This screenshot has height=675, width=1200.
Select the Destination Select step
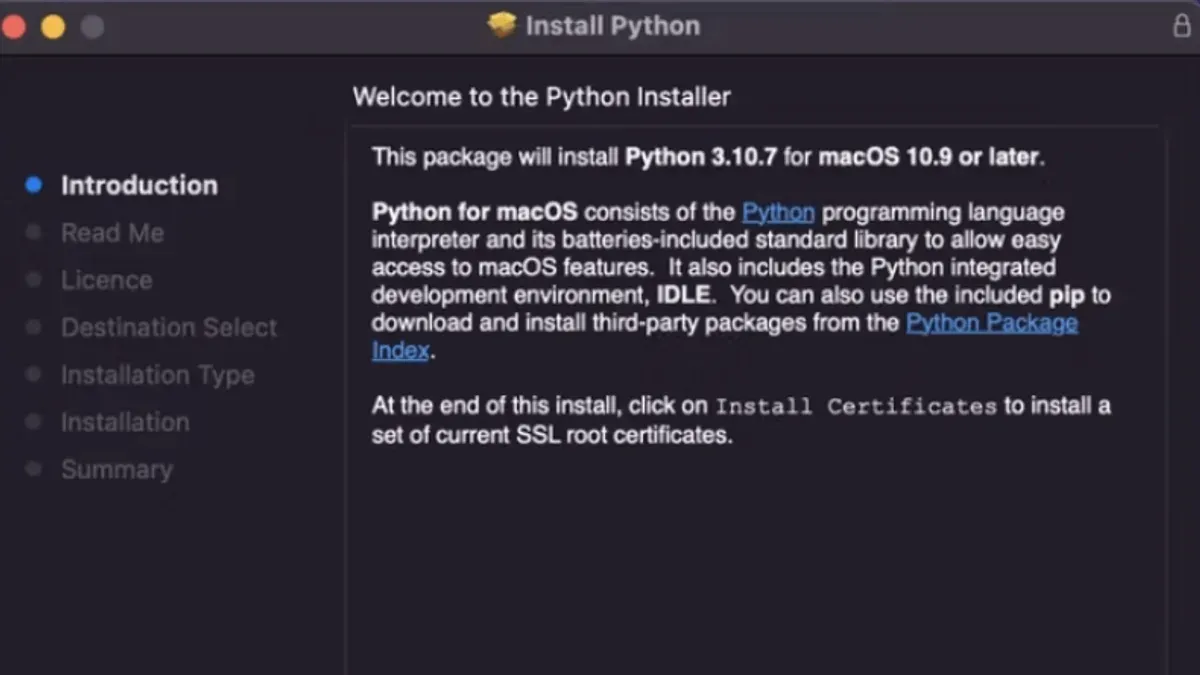169,327
